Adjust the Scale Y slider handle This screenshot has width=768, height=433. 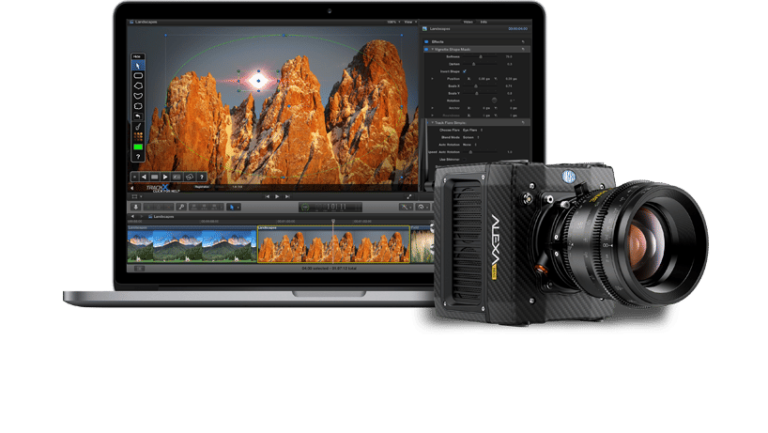click(x=477, y=94)
